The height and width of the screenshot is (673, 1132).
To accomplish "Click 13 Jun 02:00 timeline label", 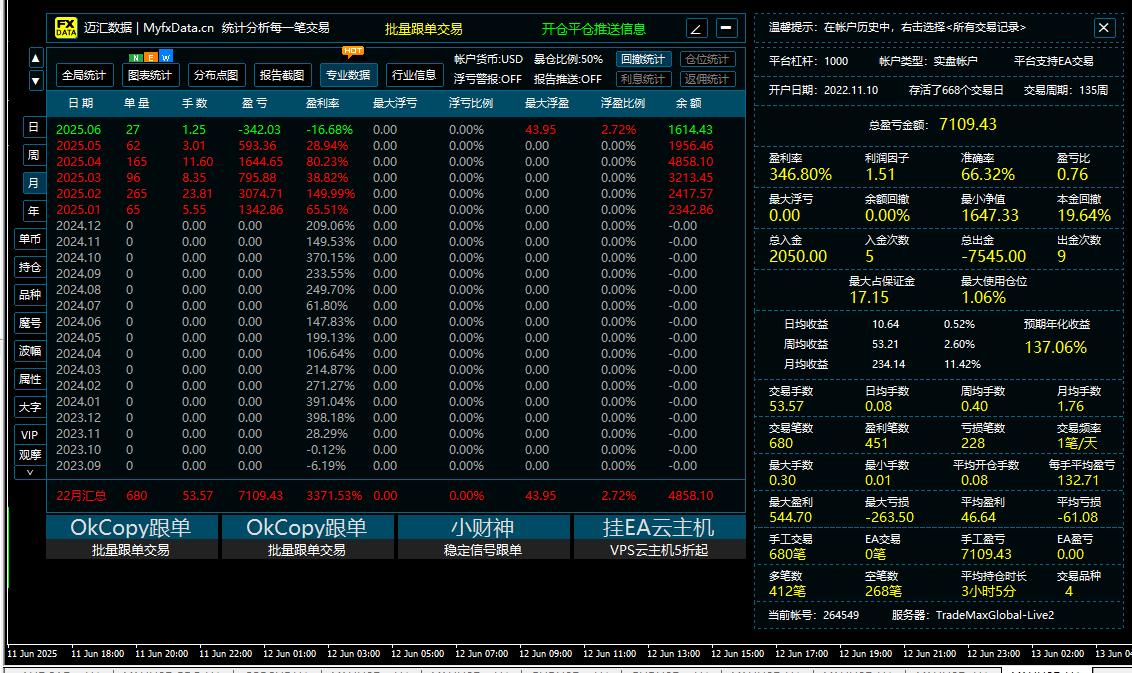I will coord(1057,654).
